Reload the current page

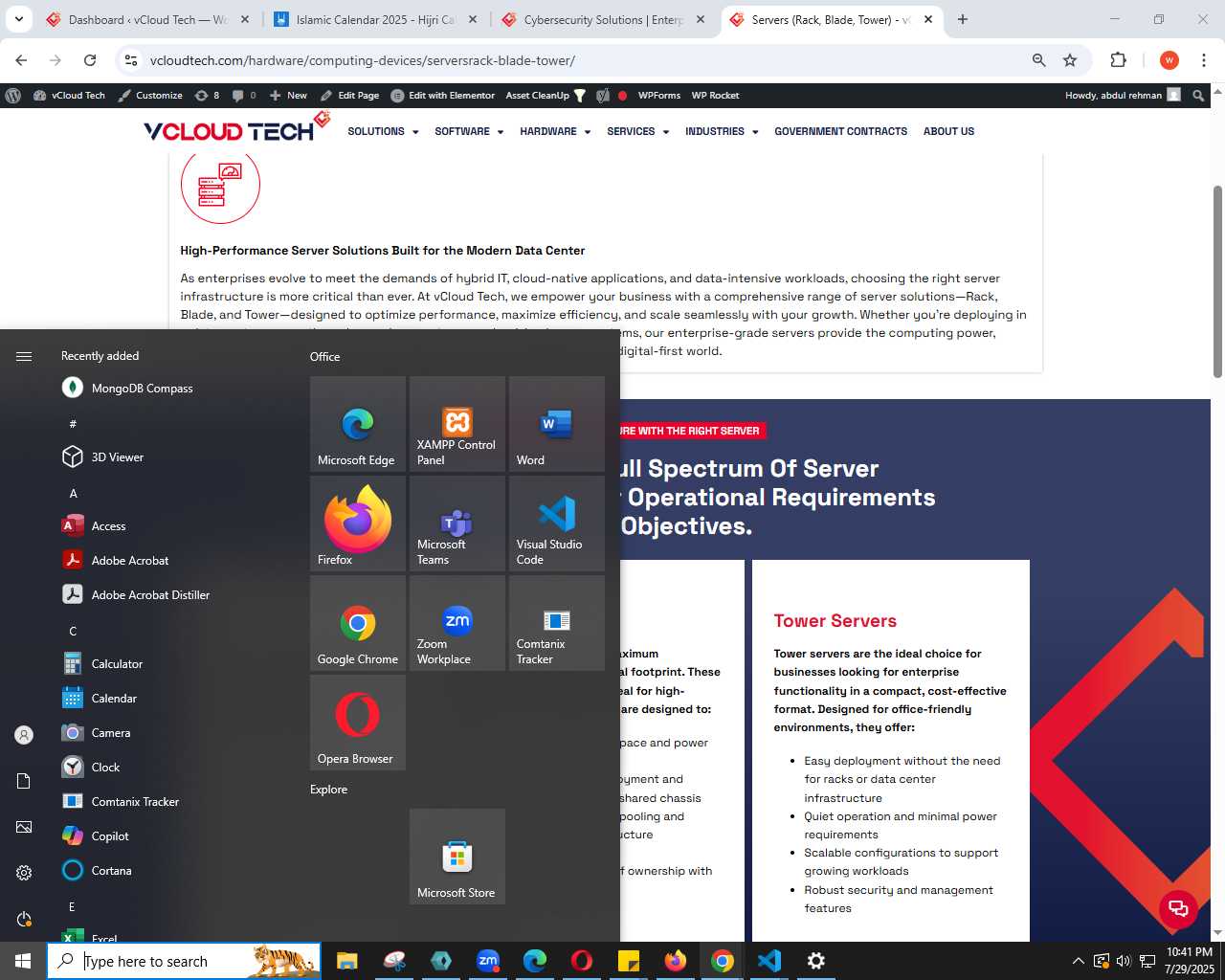pyautogui.click(x=90, y=60)
